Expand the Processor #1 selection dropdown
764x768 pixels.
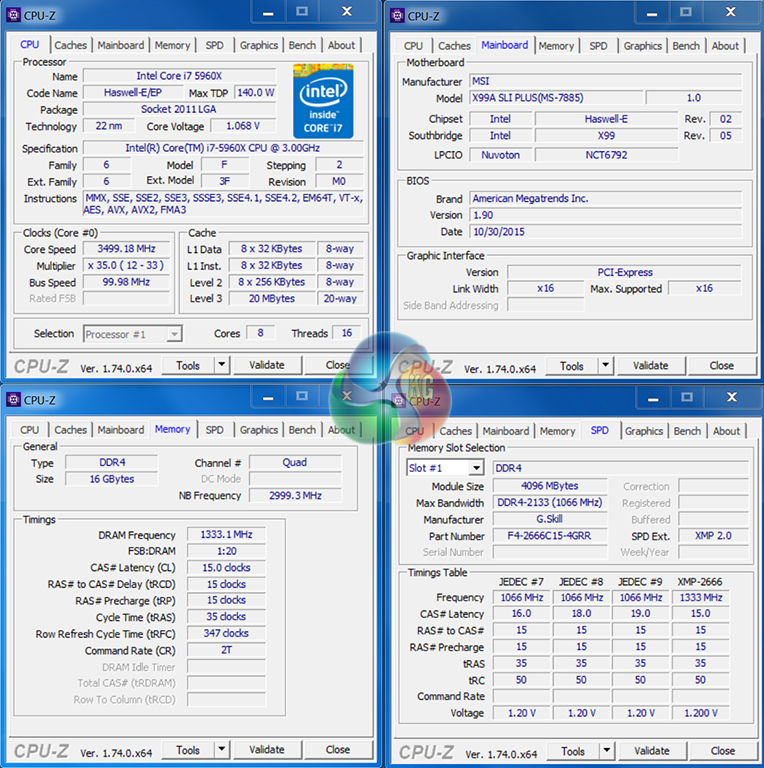(x=174, y=334)
